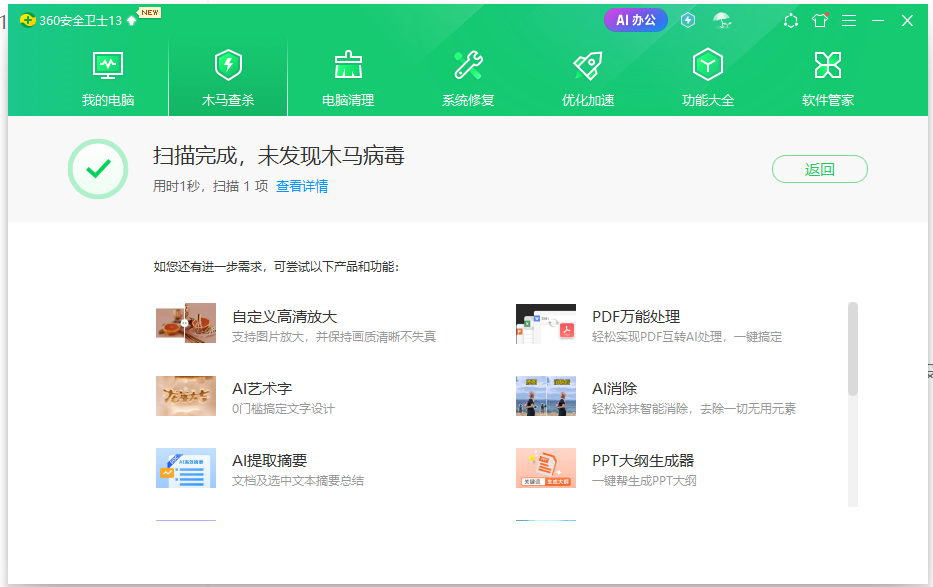Open the 软件管家 flower icon
Image resolution: width=933 pixels, height=587 pixels.
[828, 65]
